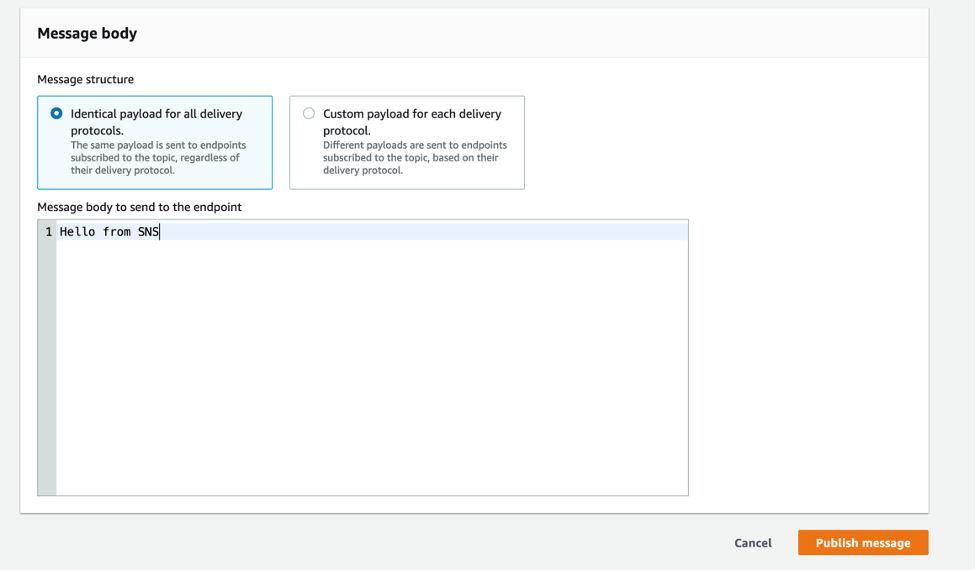This screenshot has width=977, height=570.
Task: Select Identical payload for all delivery protocols radio
Action: pos(57,113)
